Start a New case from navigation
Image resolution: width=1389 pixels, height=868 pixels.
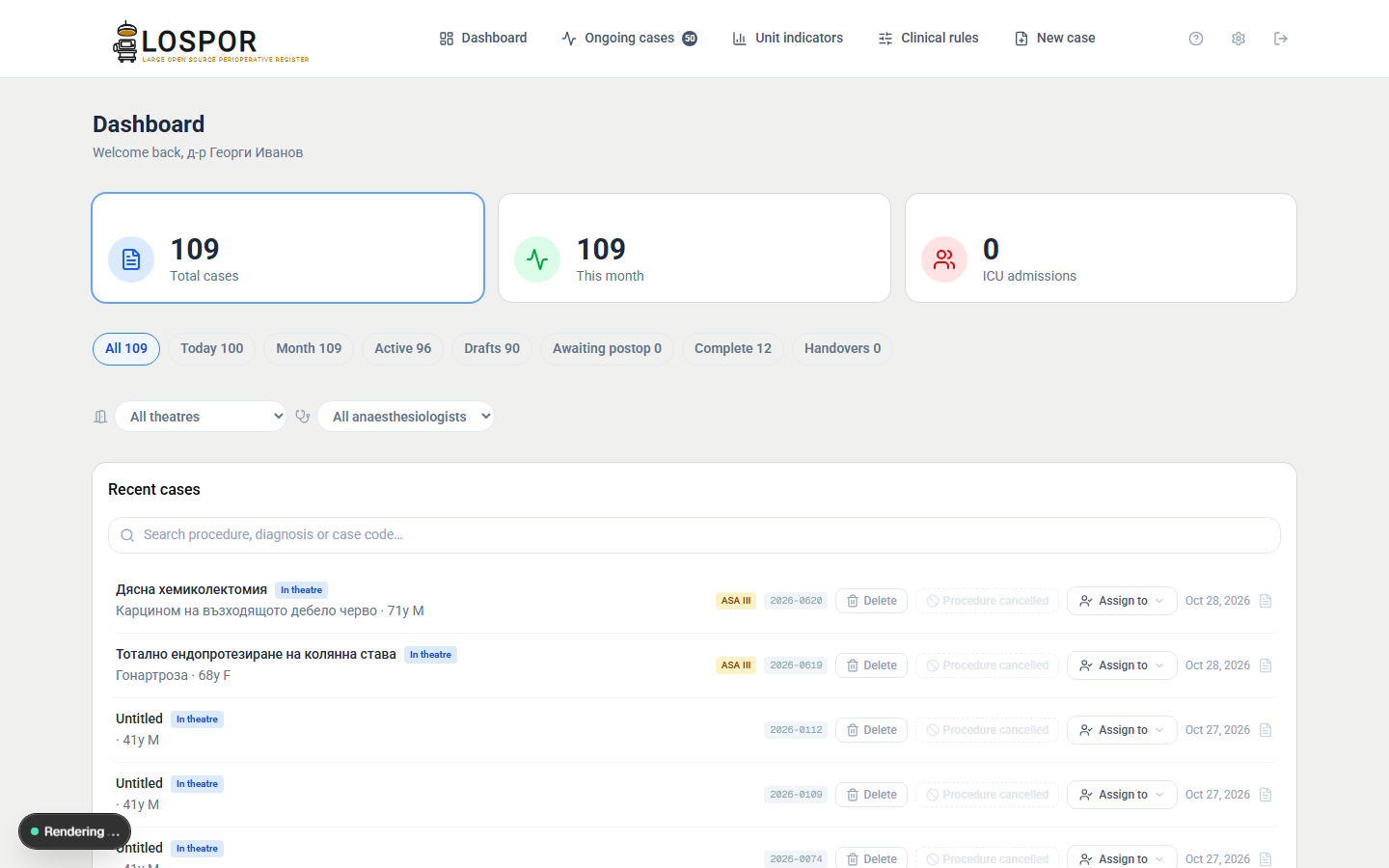(x=1055, y=39)
